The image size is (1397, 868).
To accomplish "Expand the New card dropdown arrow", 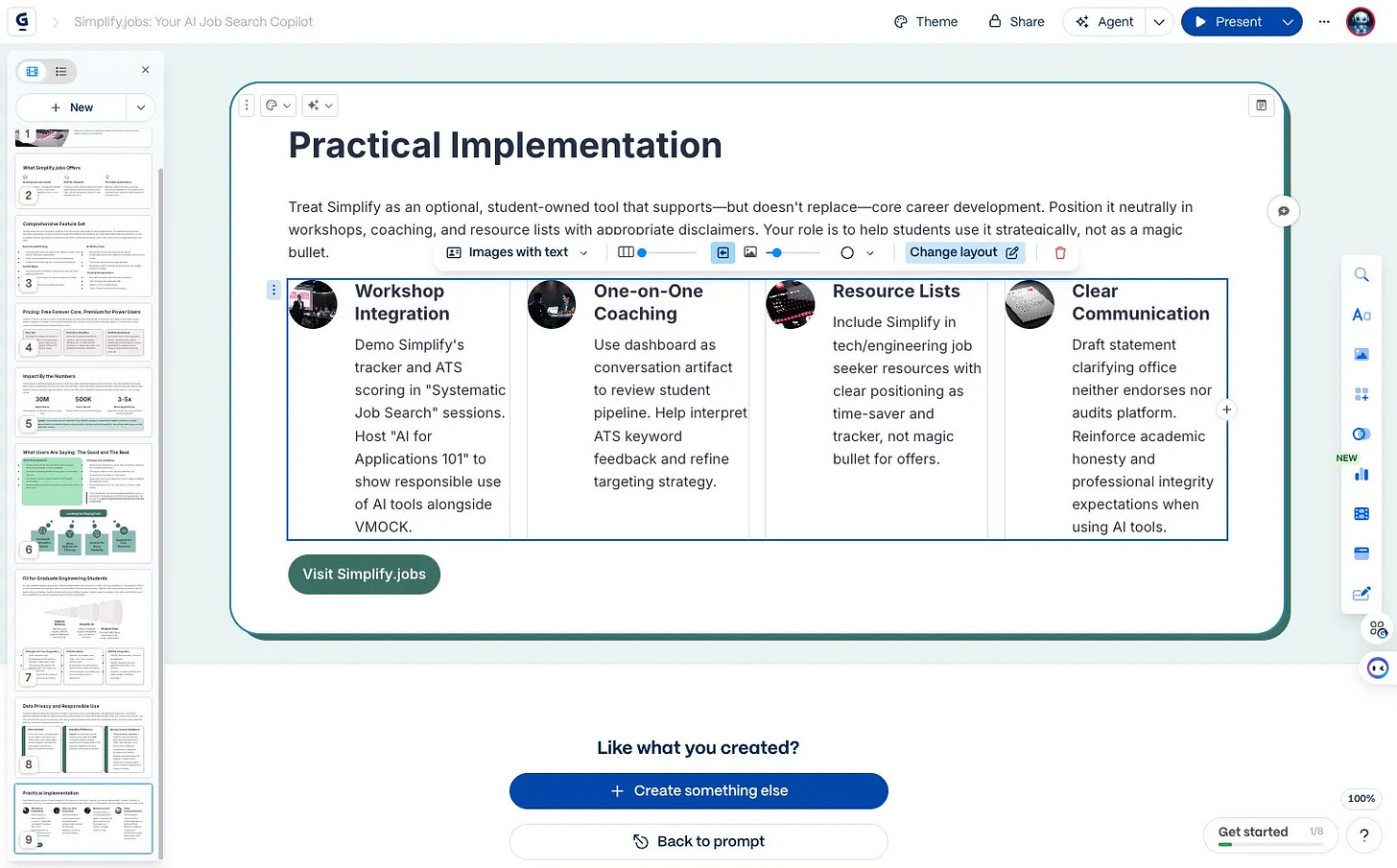I will pos(141,107).
